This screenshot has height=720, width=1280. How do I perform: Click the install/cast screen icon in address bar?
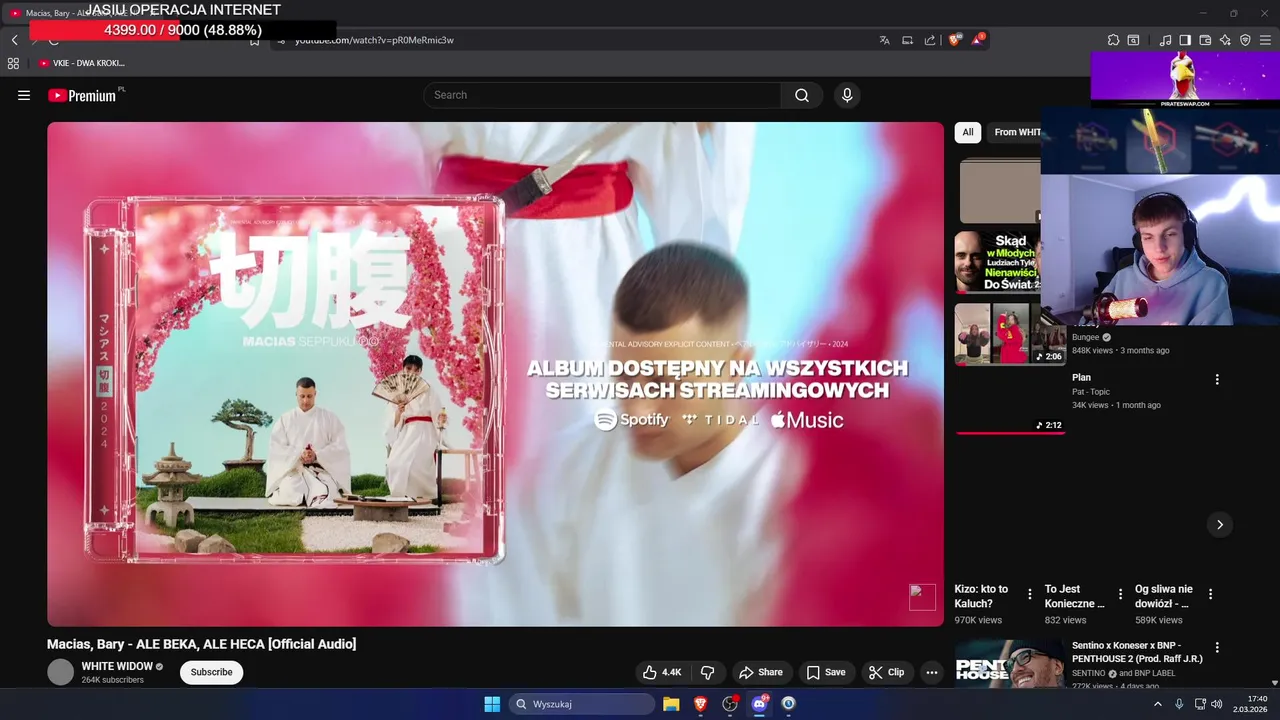tap(907, 40)
